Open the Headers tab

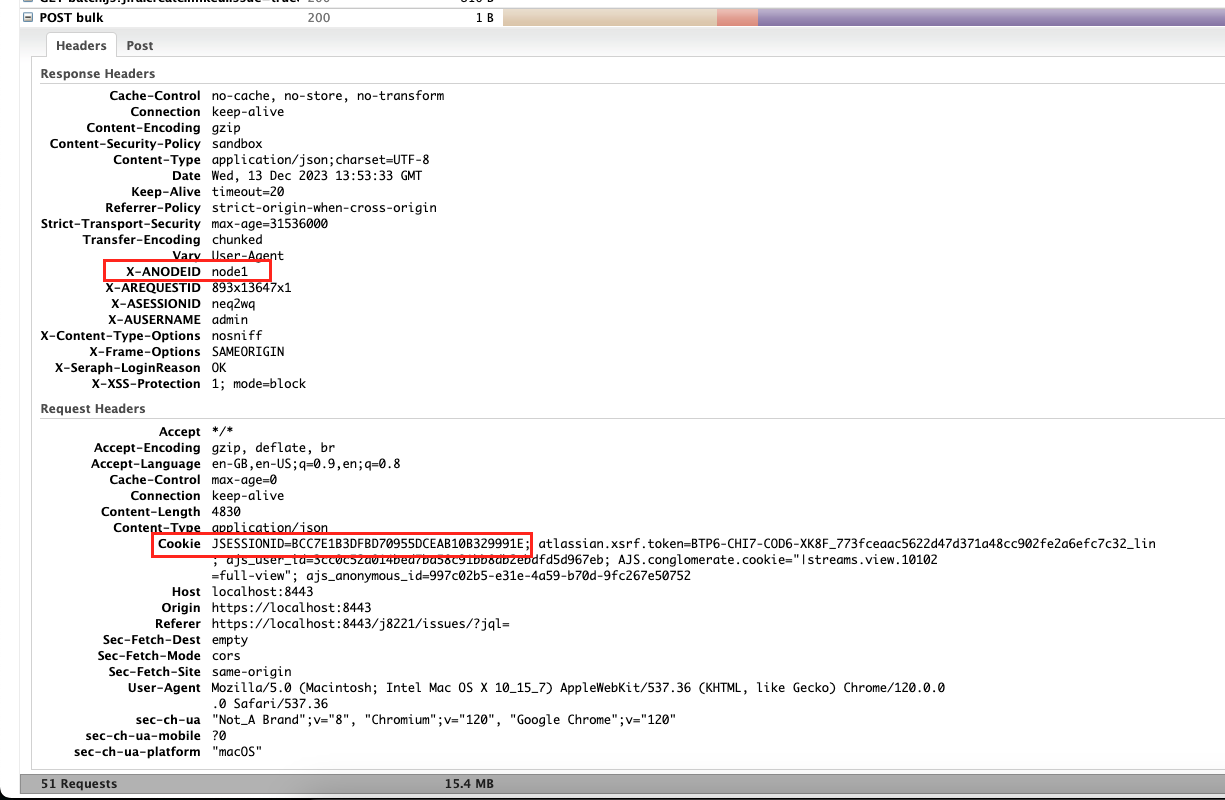tap(81, 45)
